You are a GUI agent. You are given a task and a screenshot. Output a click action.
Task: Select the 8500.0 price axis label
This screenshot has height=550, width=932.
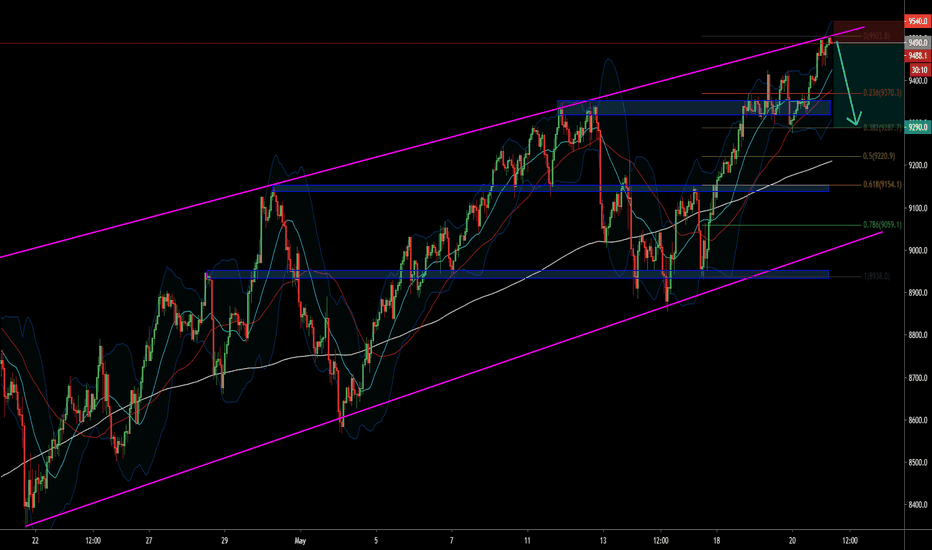point(918,463)
